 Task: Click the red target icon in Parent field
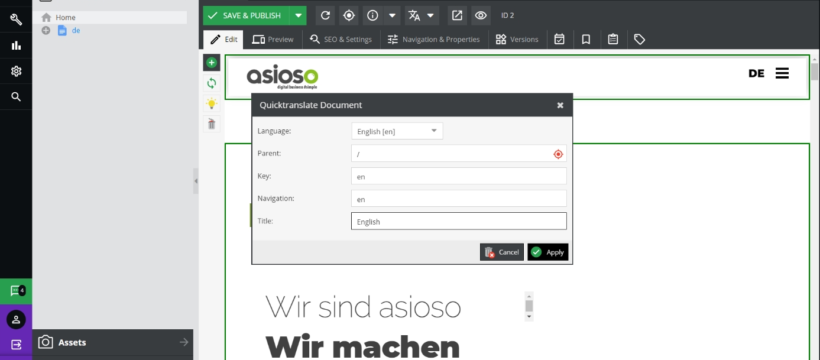point(558,154)
